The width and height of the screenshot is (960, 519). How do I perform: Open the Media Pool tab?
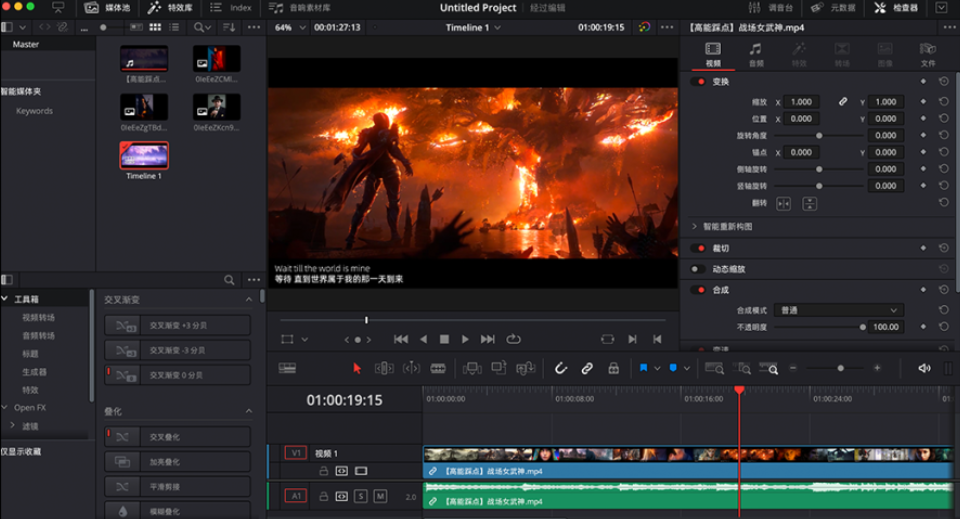[108, 7]
